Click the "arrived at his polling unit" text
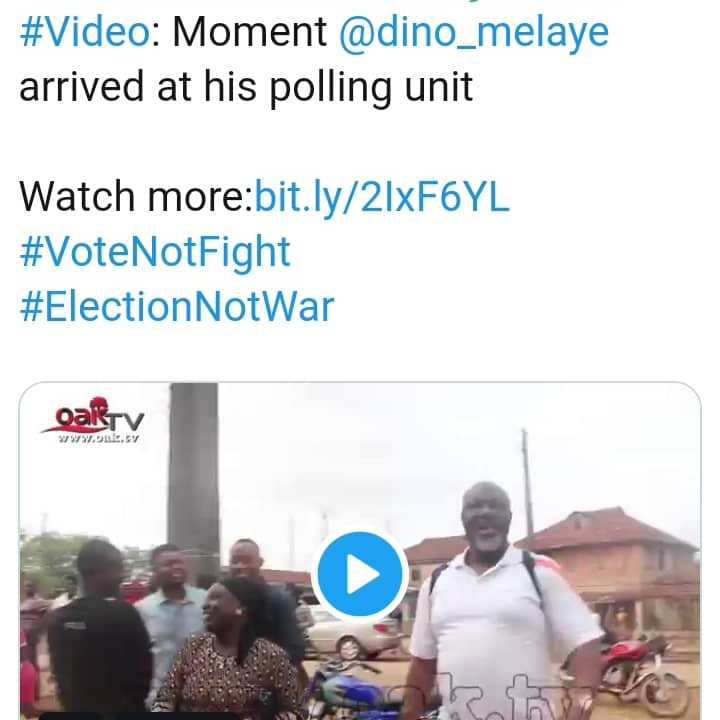This screenshot has width=720, height=720. [245, 88]
